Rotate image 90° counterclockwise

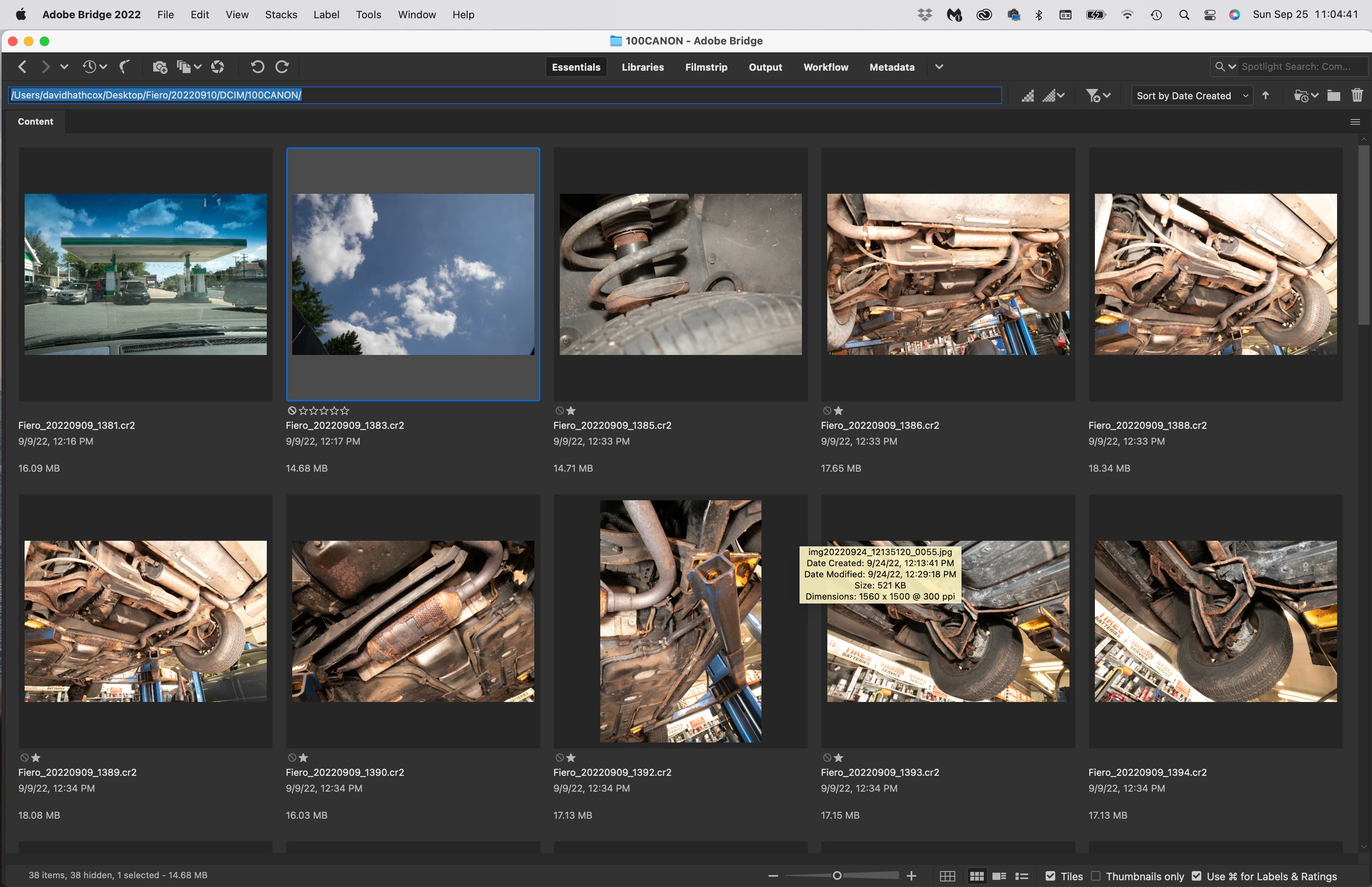[x=257, y=67]
